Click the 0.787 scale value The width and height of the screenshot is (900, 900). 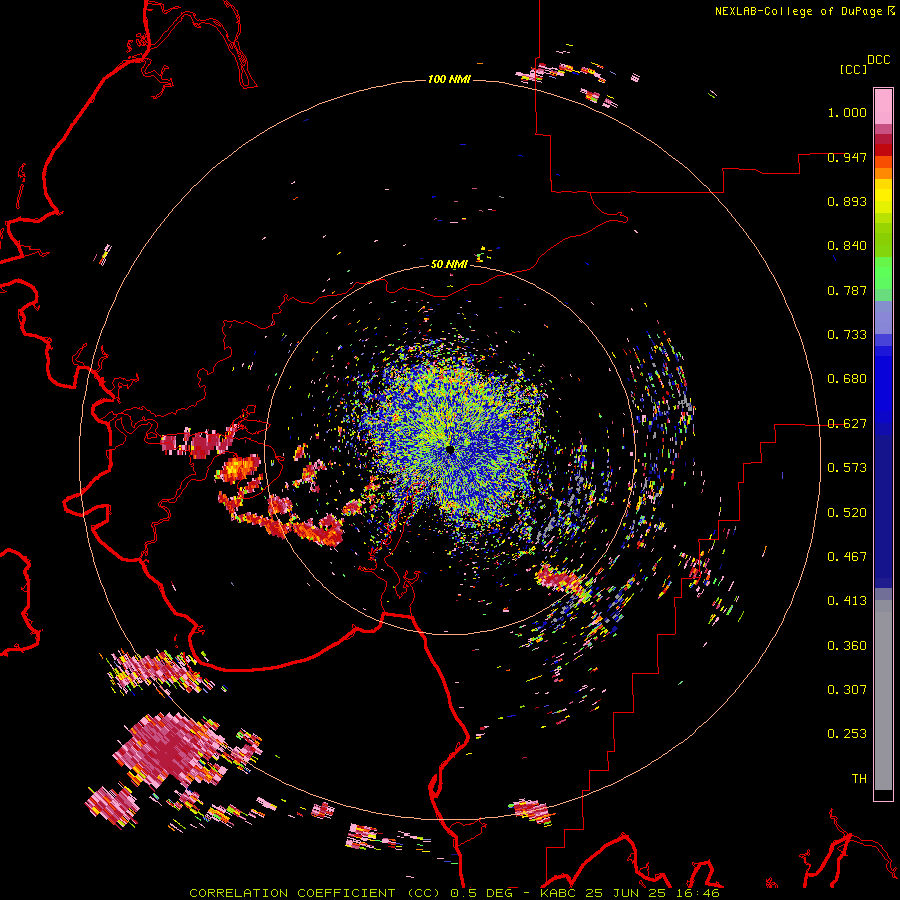pyautogui.click(x=847, y=290)
